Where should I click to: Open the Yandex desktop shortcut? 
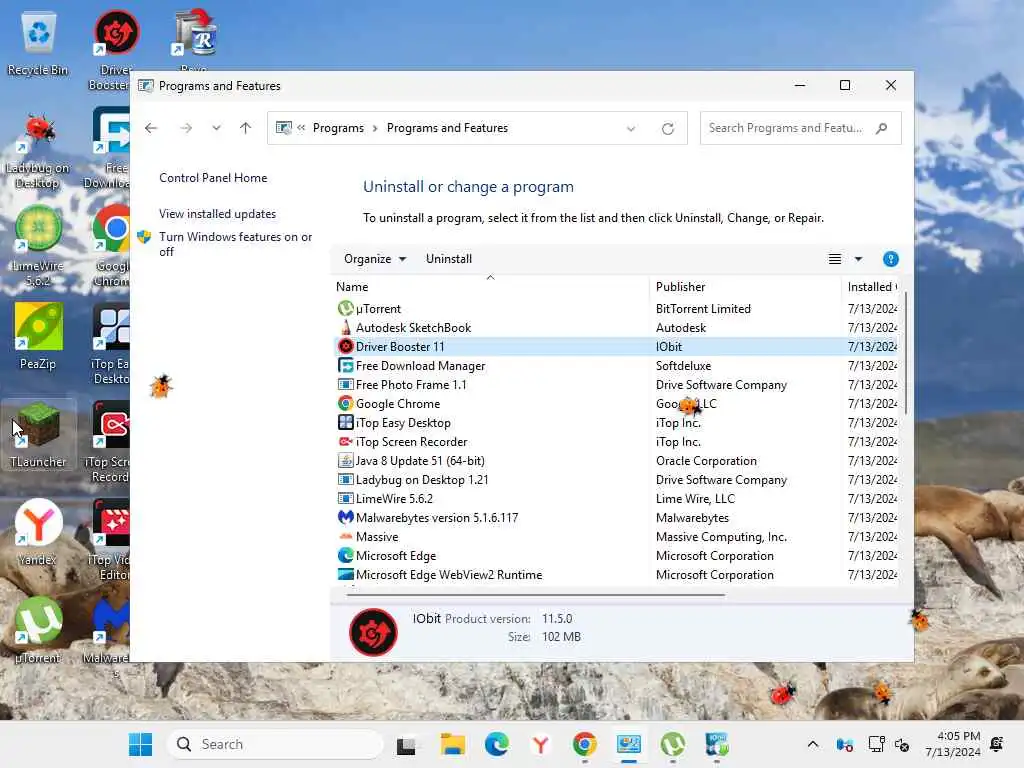tap(38, 532)
